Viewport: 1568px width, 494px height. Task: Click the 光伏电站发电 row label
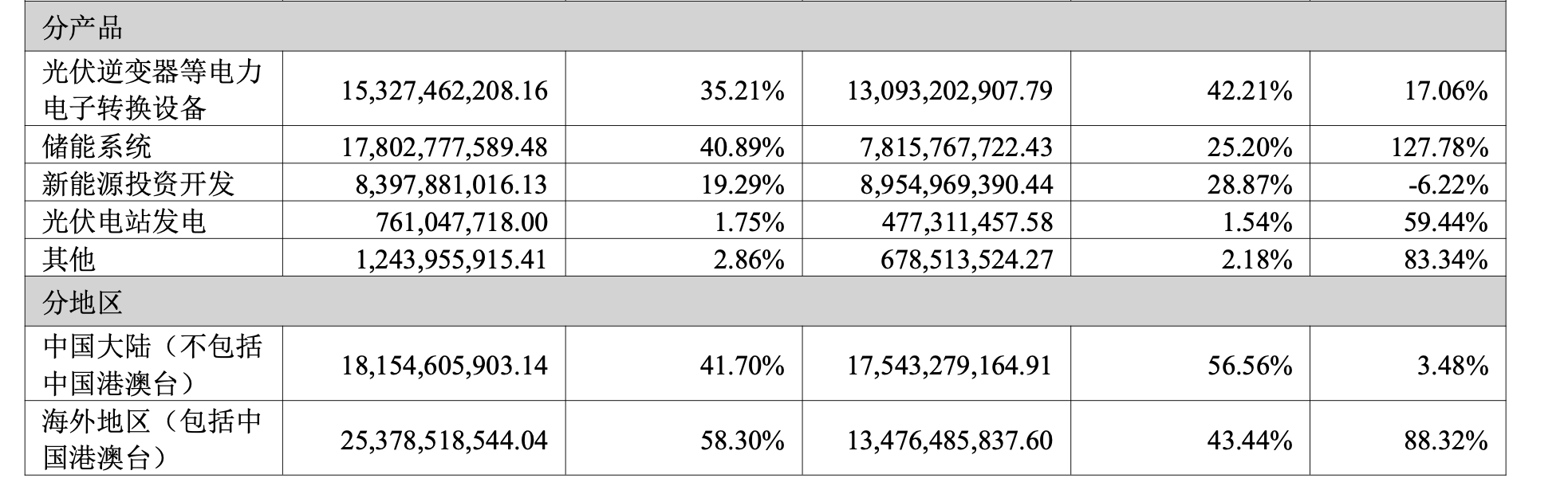click(x=124, y=222)
